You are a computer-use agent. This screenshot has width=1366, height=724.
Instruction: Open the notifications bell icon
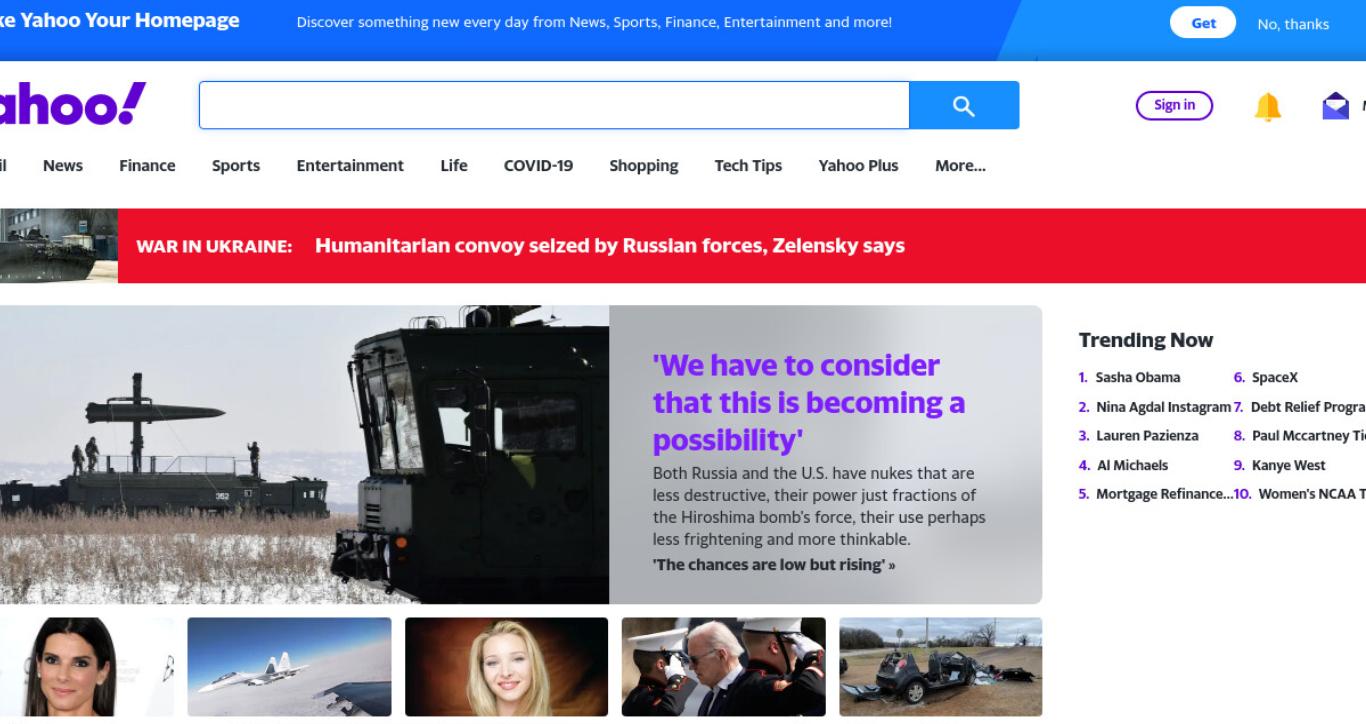click(1267, 106)
